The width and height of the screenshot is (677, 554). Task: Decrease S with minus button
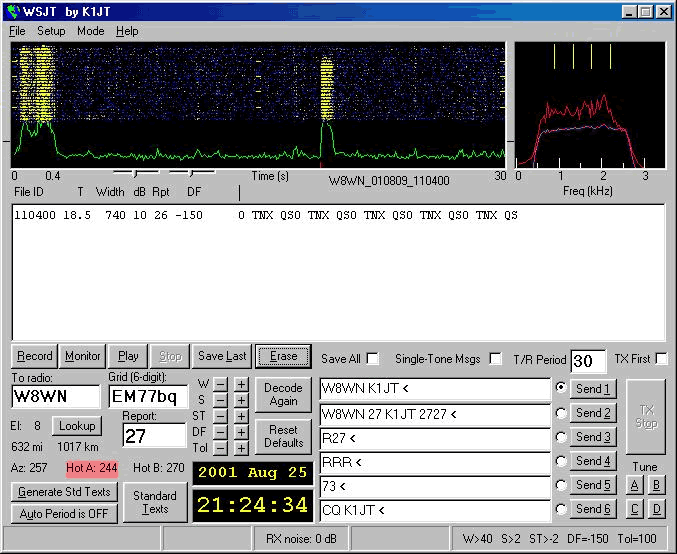[x=220, y=400]
